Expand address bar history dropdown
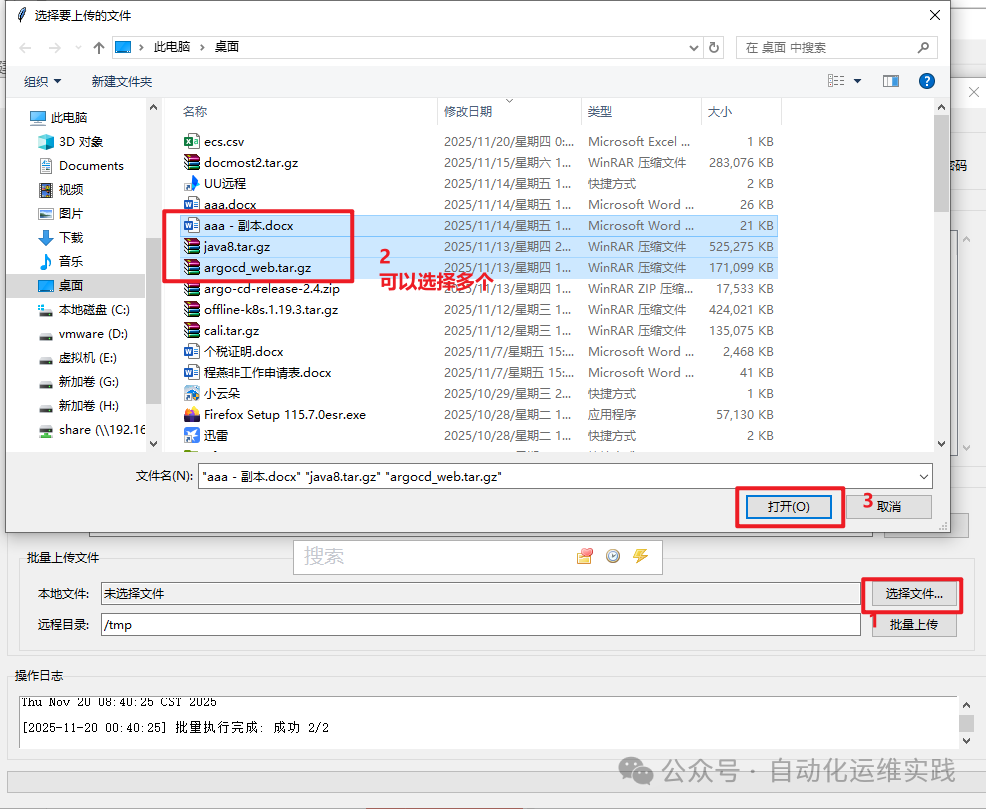This screenshot has height=809, width=986. (694, 48)
